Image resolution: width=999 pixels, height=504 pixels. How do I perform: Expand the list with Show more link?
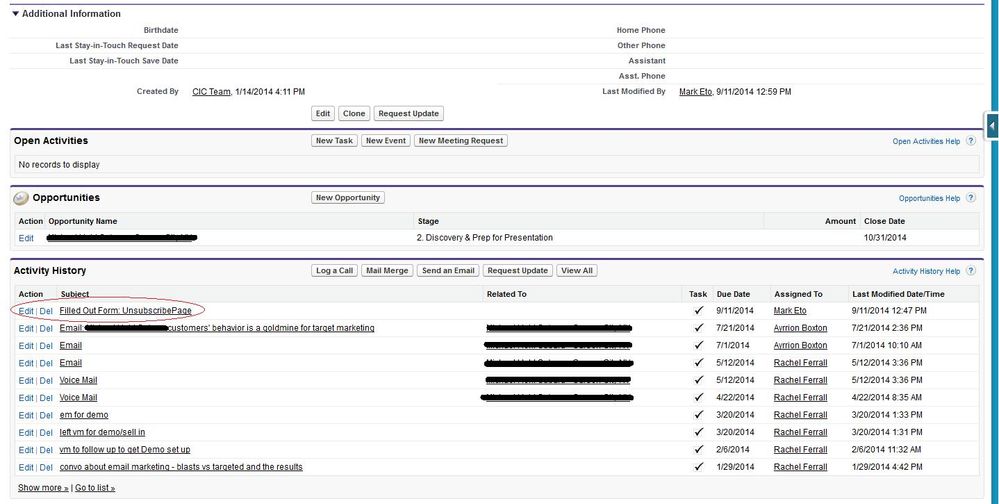point(43,488)
